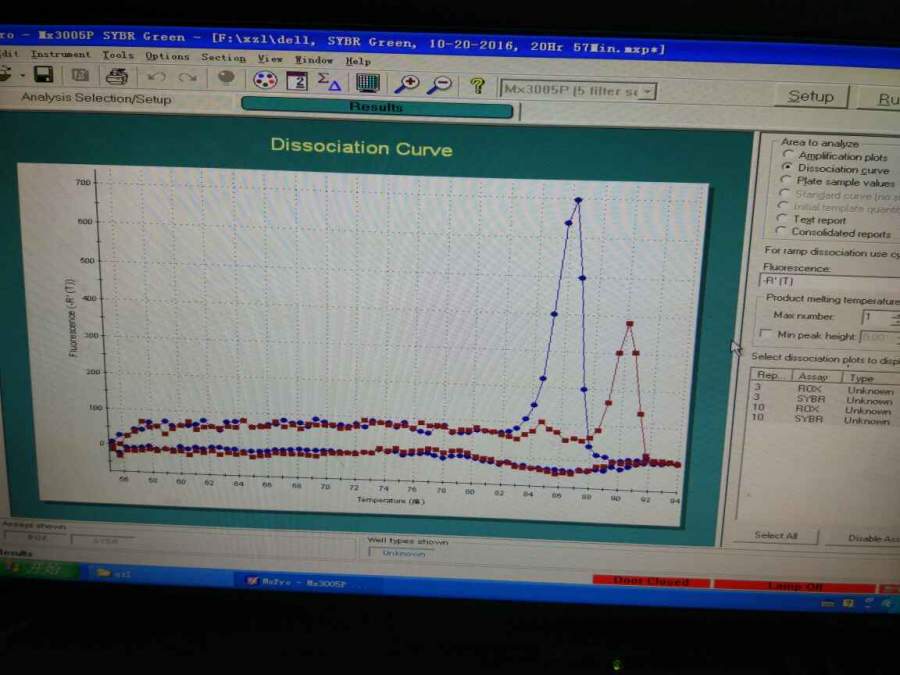Toggle the ROX assay shown button
900x675 pixels.
click(x=37, y=538)
